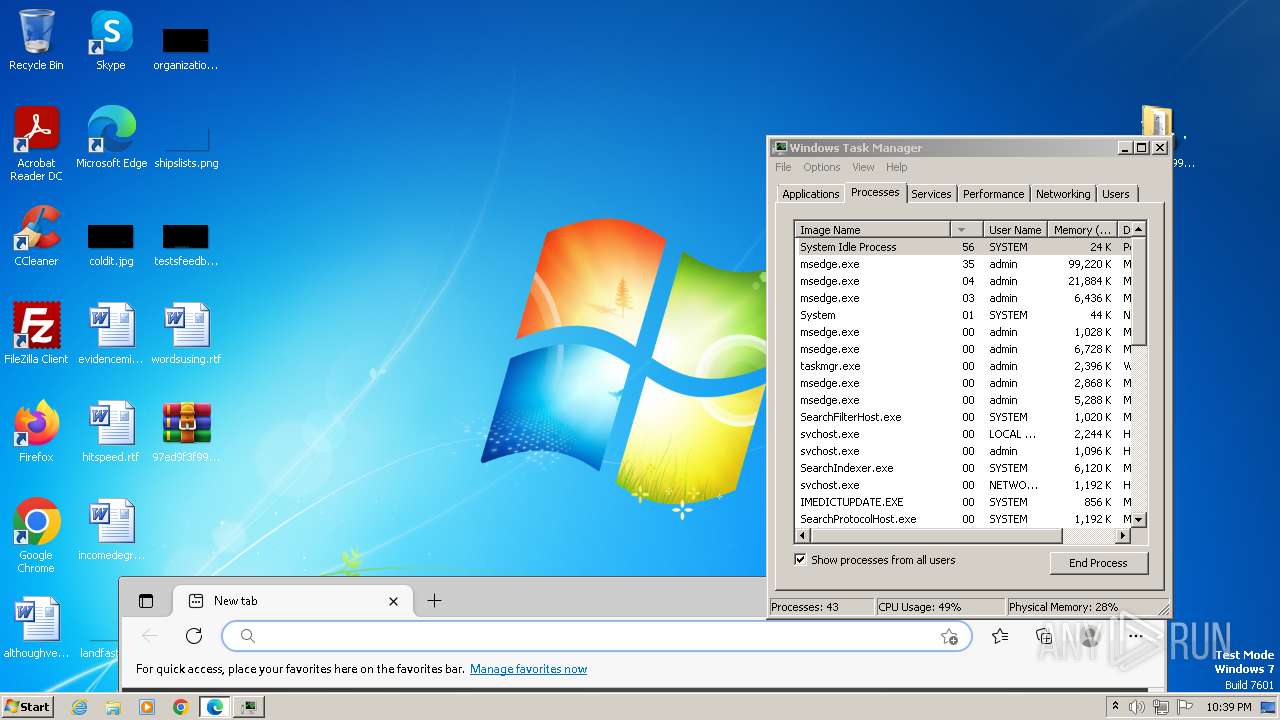Launch Skype from the desktop
Viewport: 1280px width, 720px height.
(111, 40)
